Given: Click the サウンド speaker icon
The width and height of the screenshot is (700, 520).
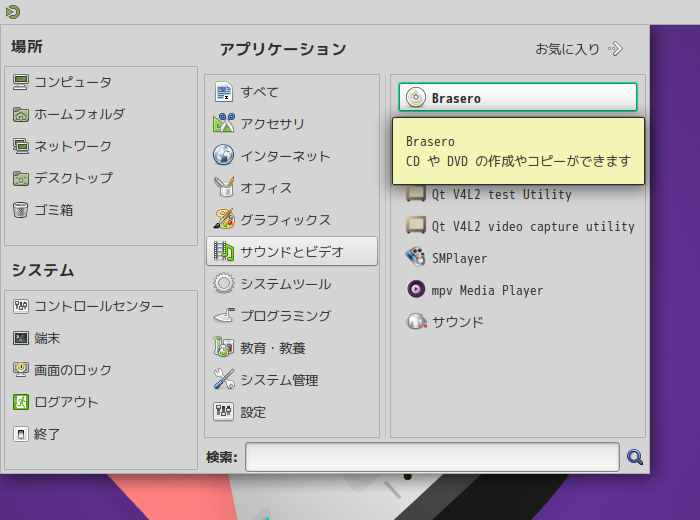Looking at the screenshot, I should [x=416, y=321].
